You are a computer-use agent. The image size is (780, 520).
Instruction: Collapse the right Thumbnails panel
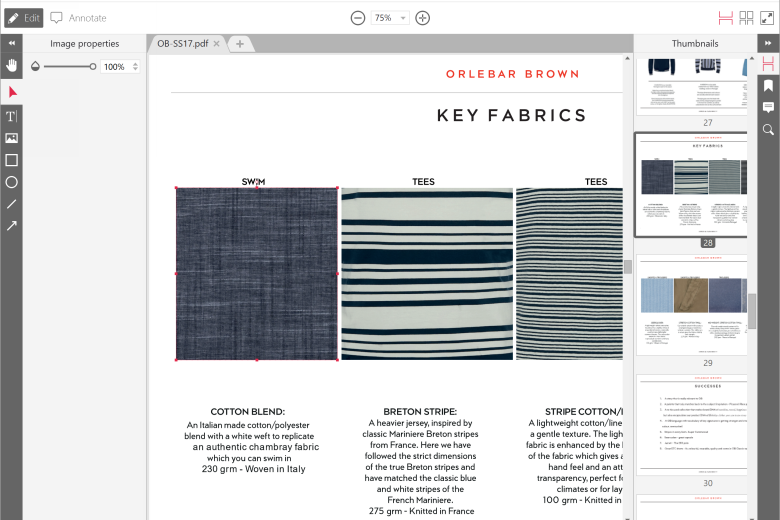pos(768,43)
